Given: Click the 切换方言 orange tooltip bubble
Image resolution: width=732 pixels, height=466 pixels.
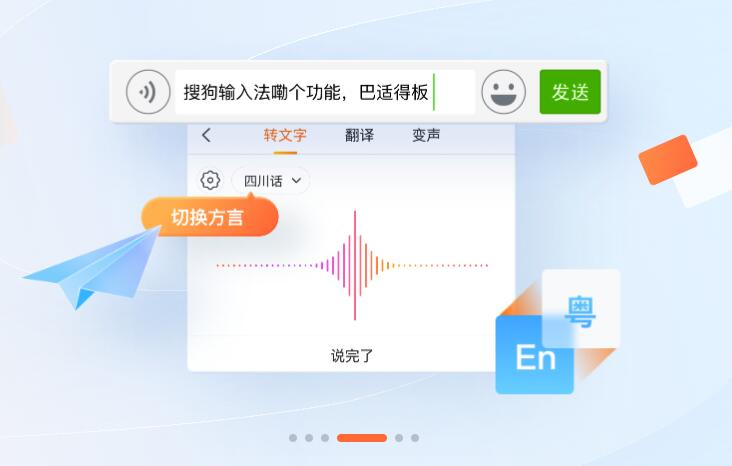Looking at the screenshot, I should tap(210, 217).
